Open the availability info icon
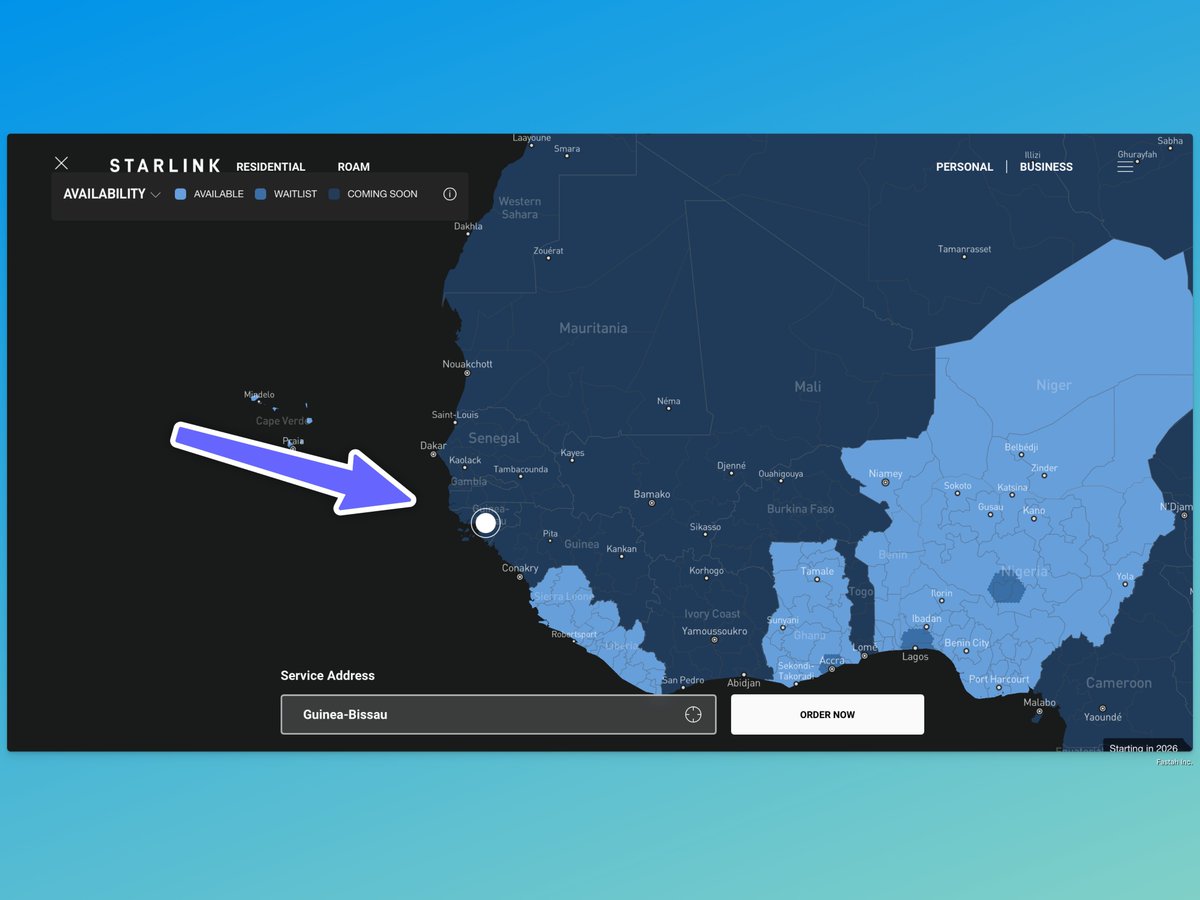The height and width of the screenshot is (900, 1200). point(450,194)
